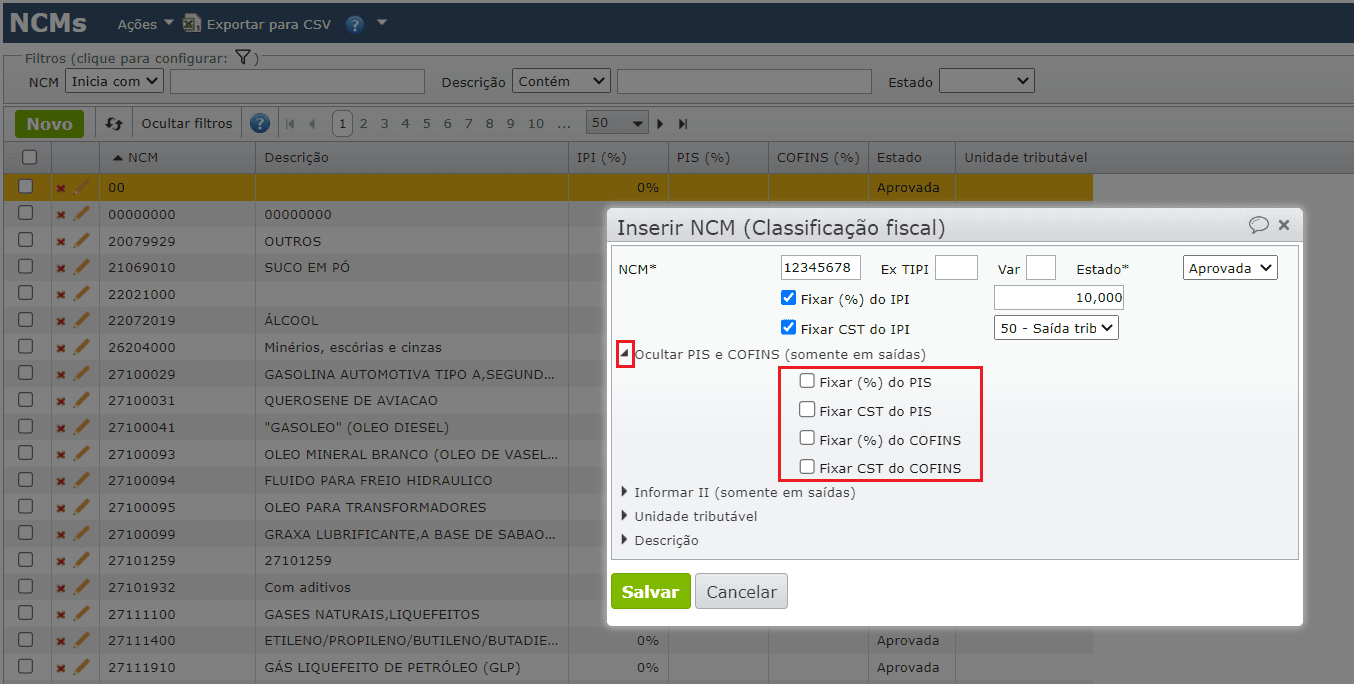The width and height of the screenshot is (1354, 684).
Task: Go to page 10
Action: 536,124
